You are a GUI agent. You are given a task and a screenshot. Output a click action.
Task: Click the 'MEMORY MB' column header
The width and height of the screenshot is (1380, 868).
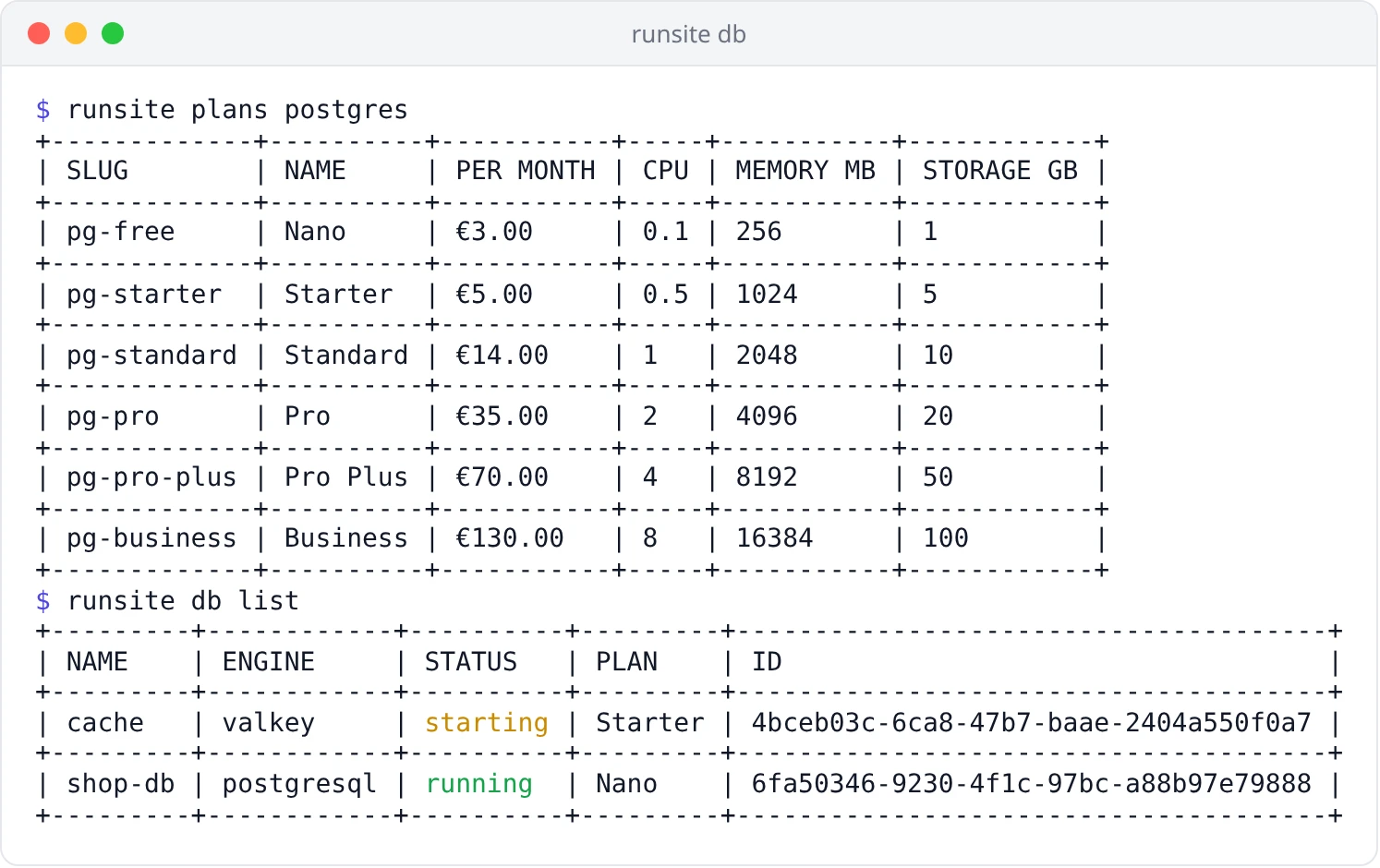(x=805, y=171)
